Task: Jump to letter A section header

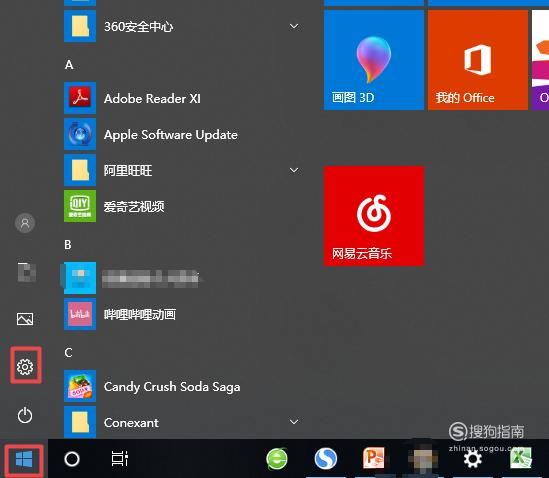Action: click(69, 65)
